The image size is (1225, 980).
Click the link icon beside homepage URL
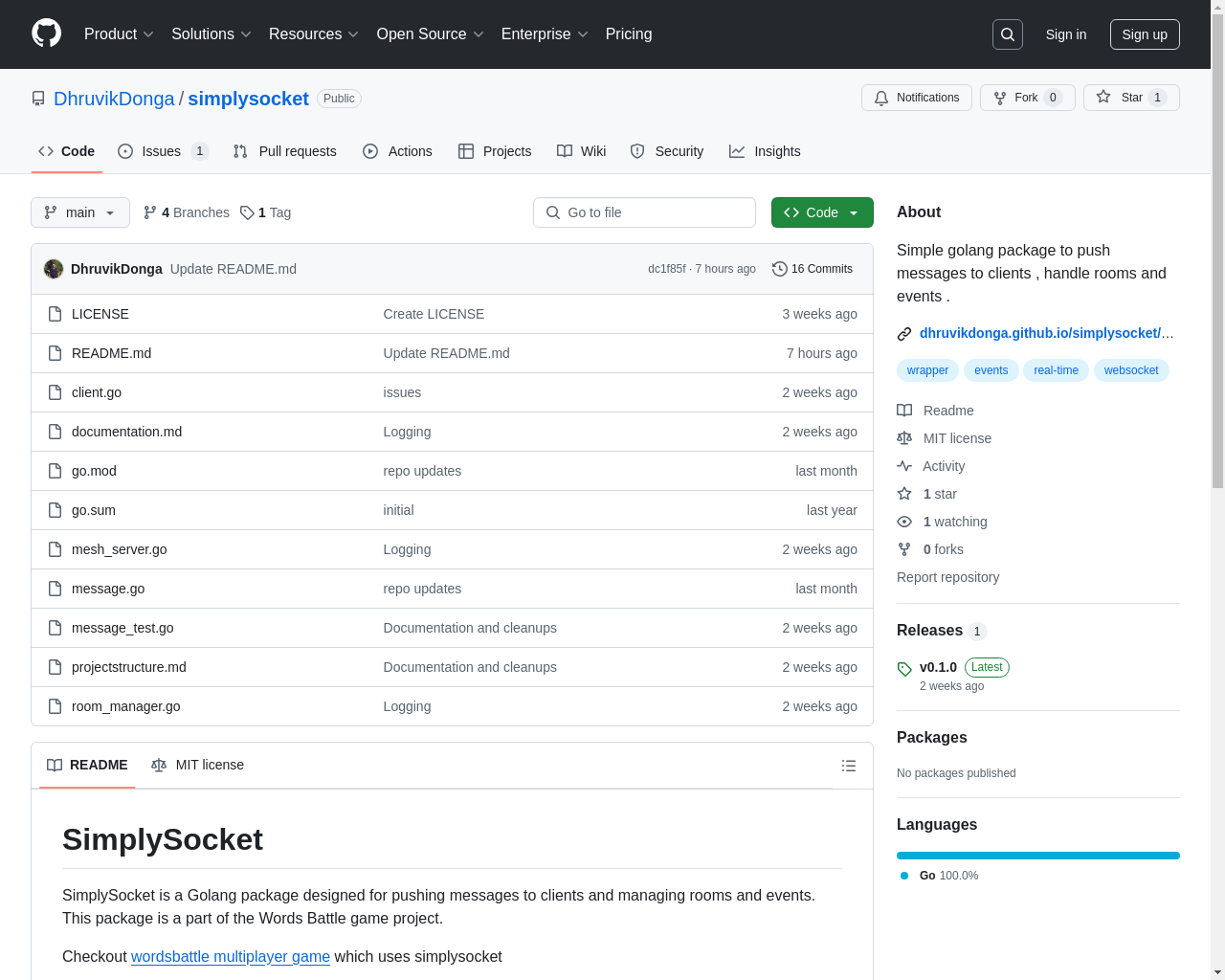click(904, 334)
